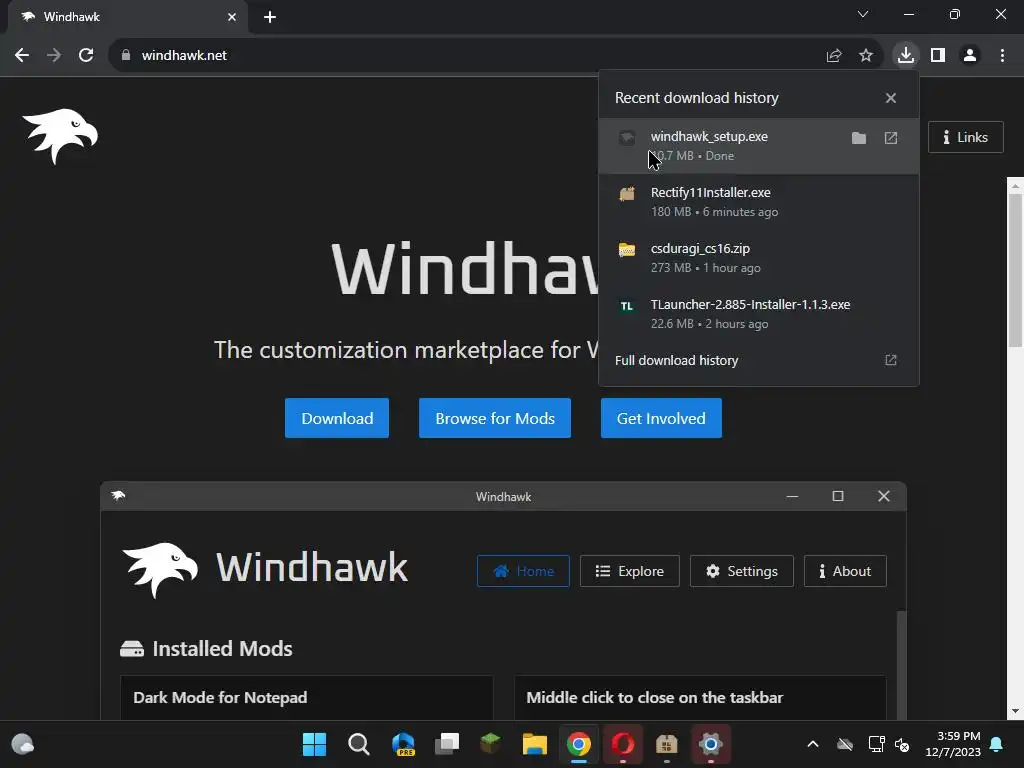The image size is (1024, 768).
Task: Open Chrome three-dot menu
Action: 1002,56
